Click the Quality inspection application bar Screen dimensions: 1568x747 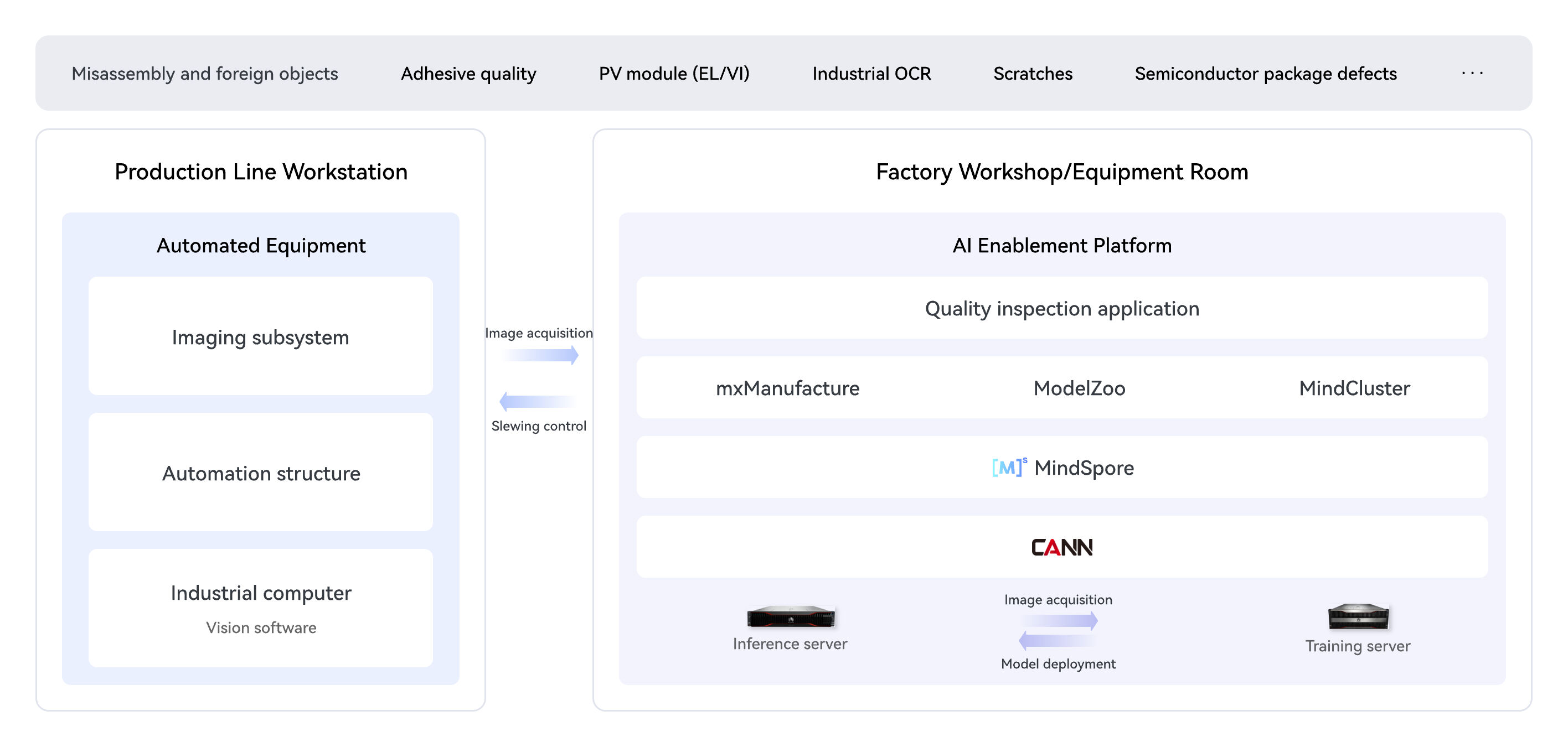1061,308
